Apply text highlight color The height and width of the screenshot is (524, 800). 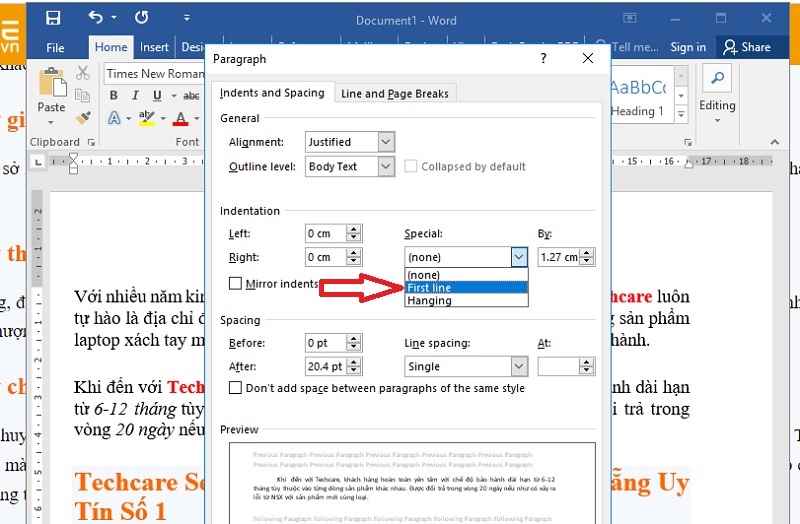coord(147,118)
